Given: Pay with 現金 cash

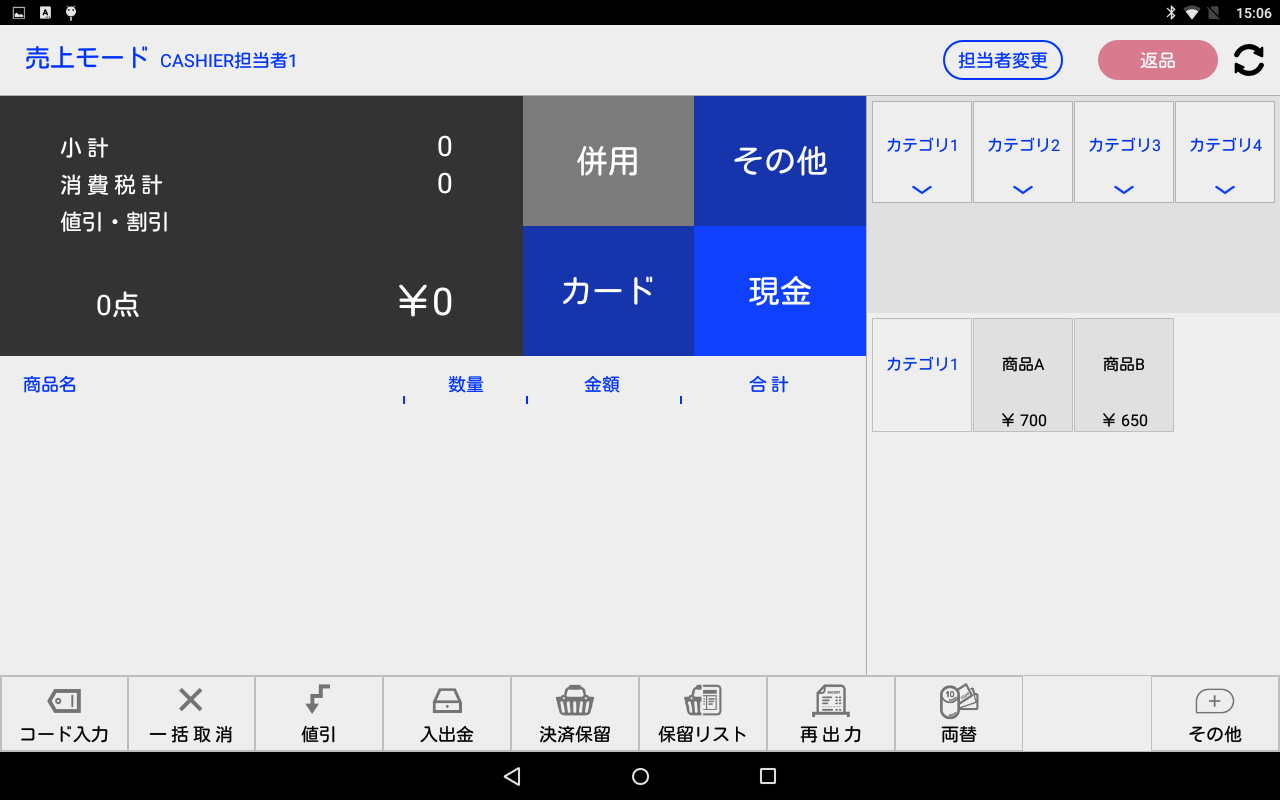Looking at the screenshot, I should [x=780, y=291].
